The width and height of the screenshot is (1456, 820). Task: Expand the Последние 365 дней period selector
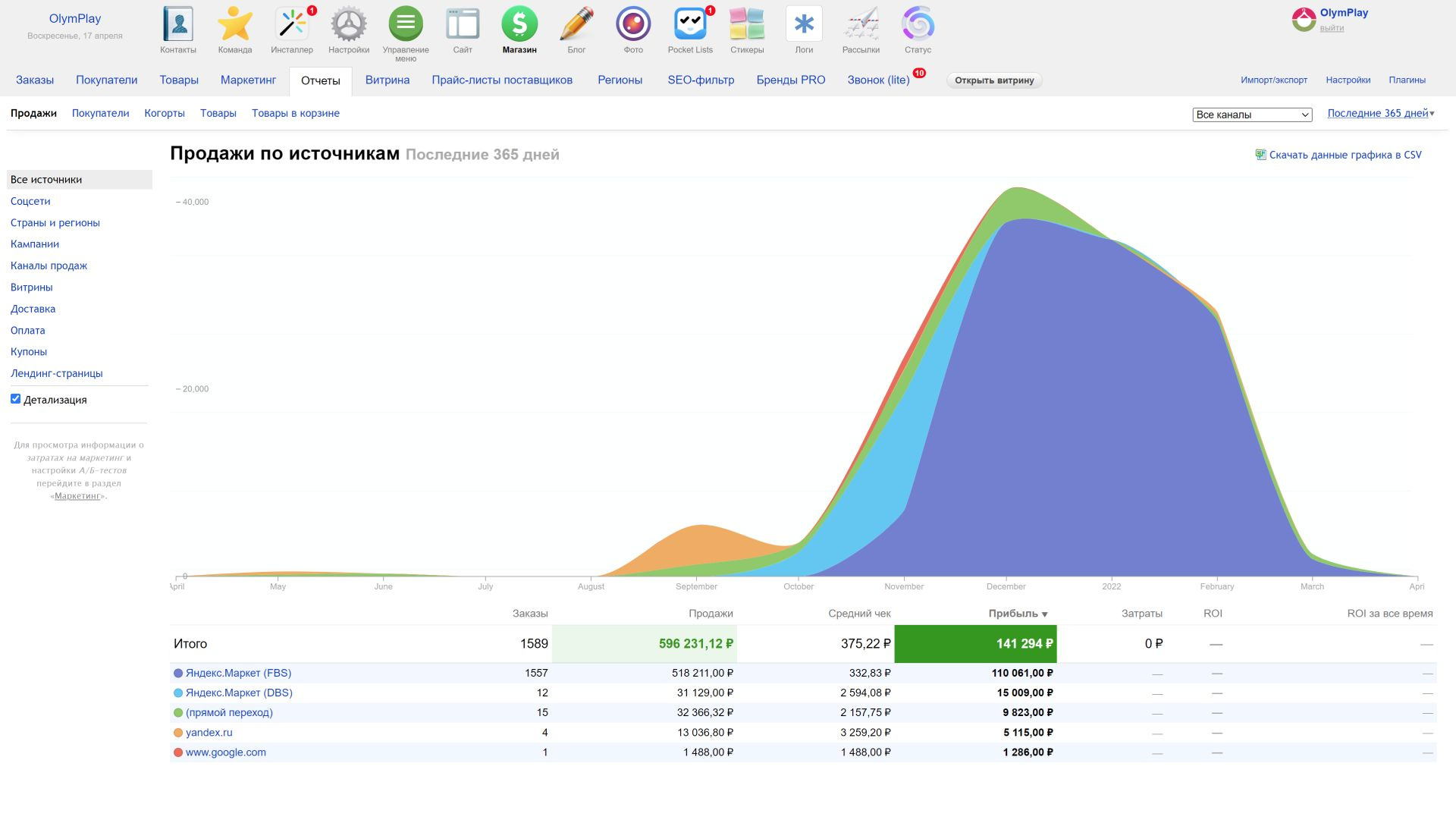click(1380, 113)
